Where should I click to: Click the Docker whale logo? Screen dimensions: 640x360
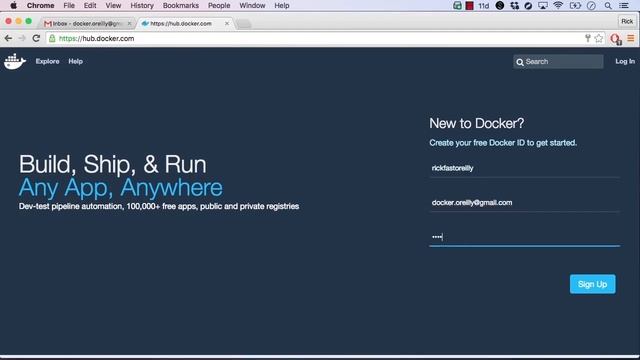(x=15, y=61)
